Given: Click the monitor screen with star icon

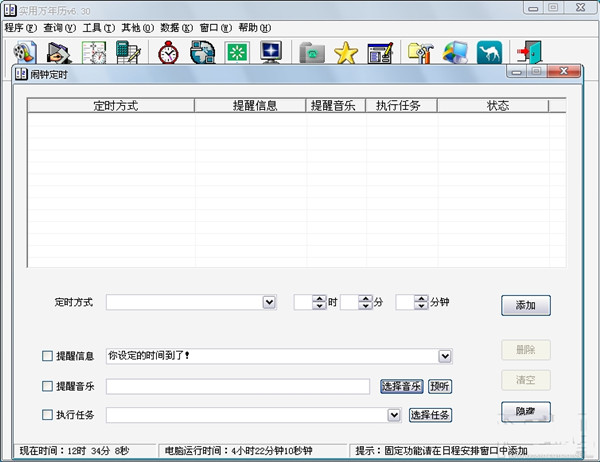Looking at the screenshot, I should (x=271, y=52).
